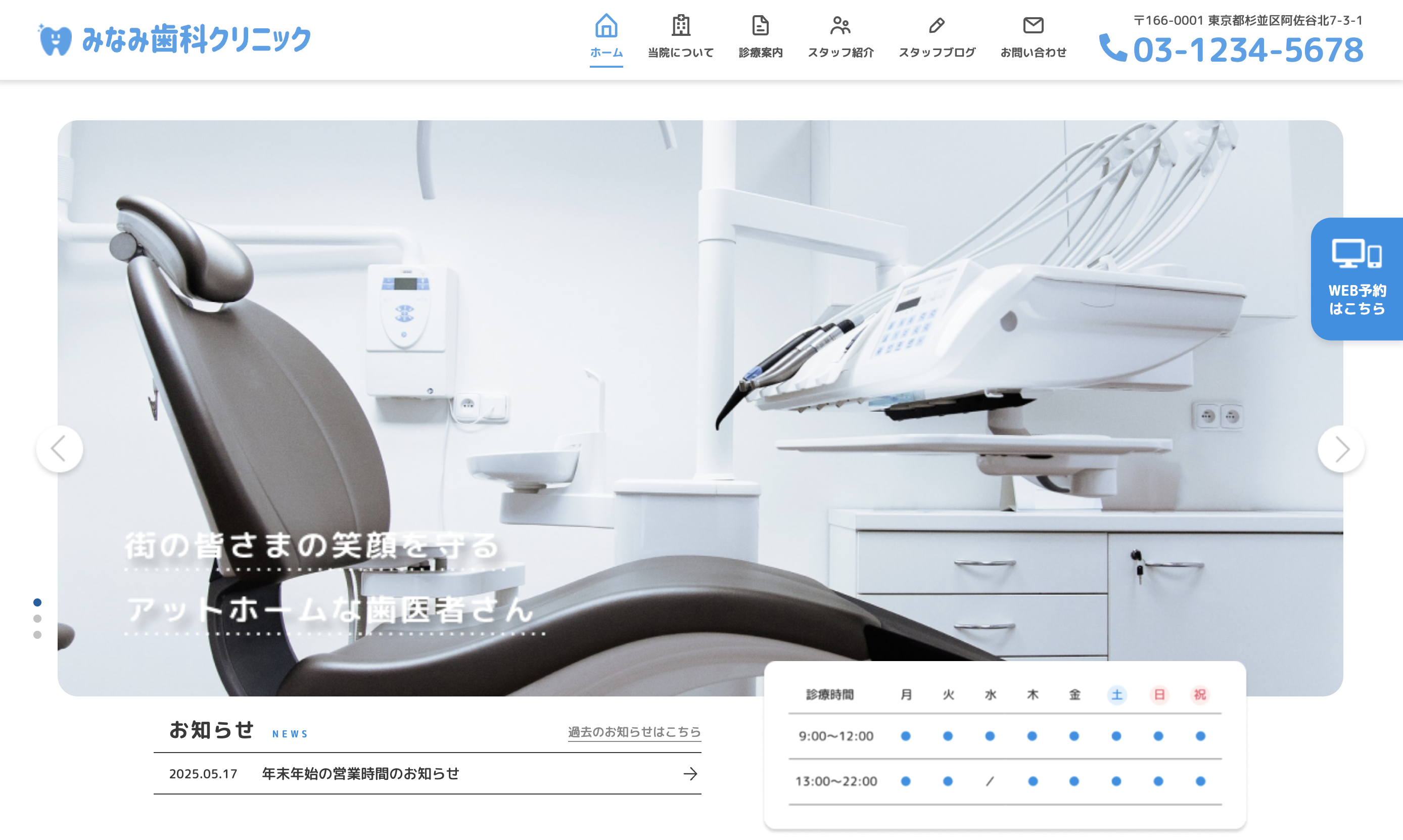Select the first slider pagination dot
The width and height of the screenshot is (1403, 840).
(x=37, y=602)
